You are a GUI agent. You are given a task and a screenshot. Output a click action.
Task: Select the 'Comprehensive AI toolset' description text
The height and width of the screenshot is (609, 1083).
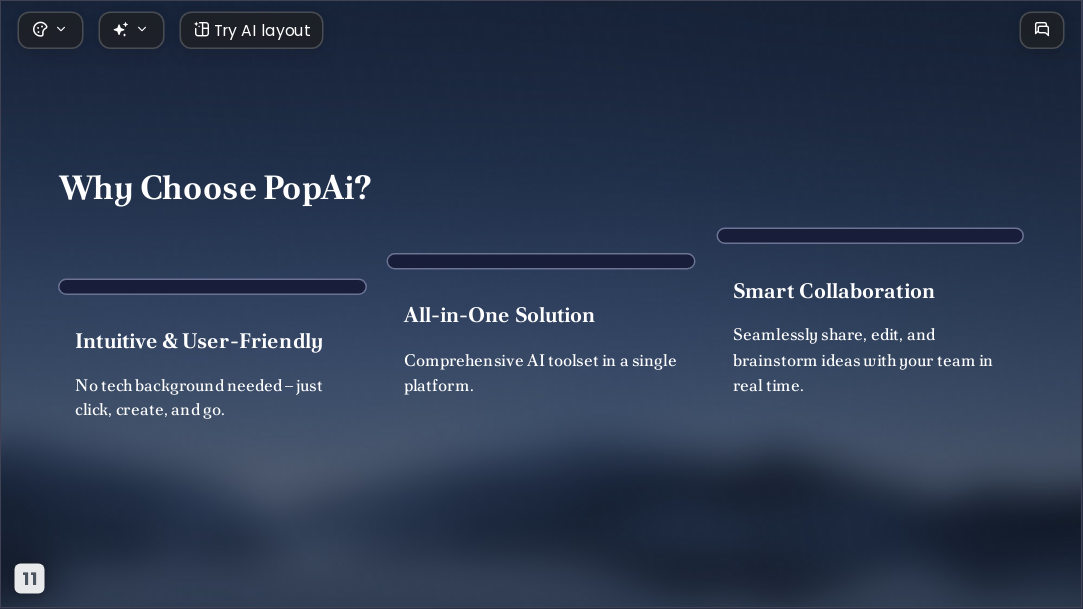click(540, 373)
